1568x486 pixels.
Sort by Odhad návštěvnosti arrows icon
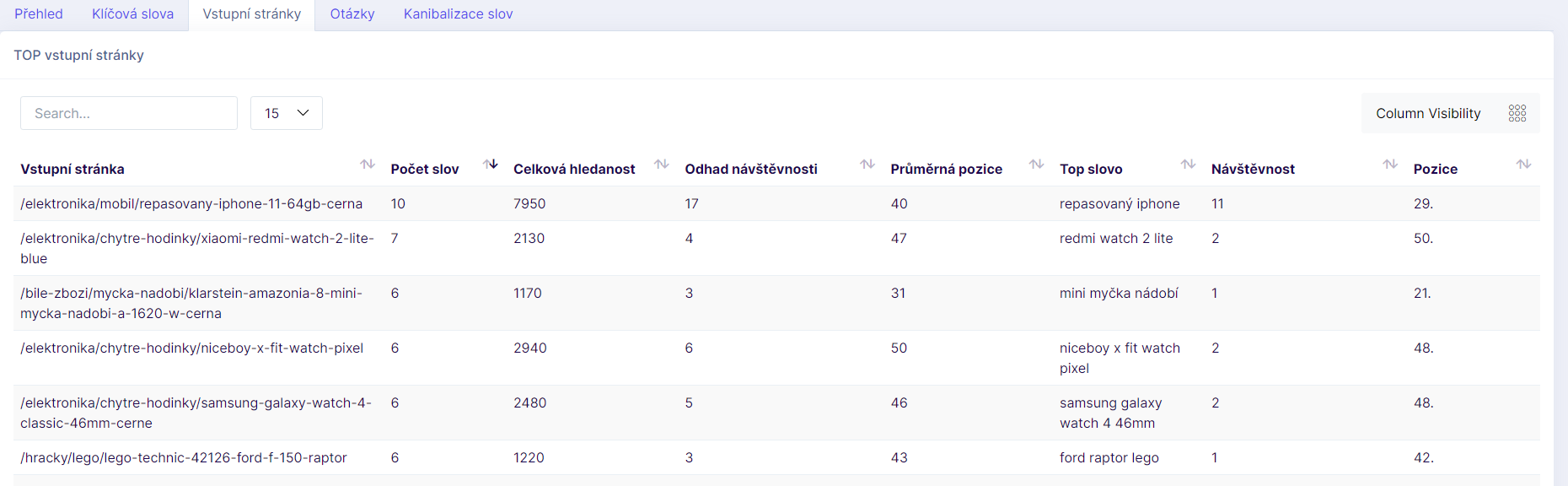867,164
